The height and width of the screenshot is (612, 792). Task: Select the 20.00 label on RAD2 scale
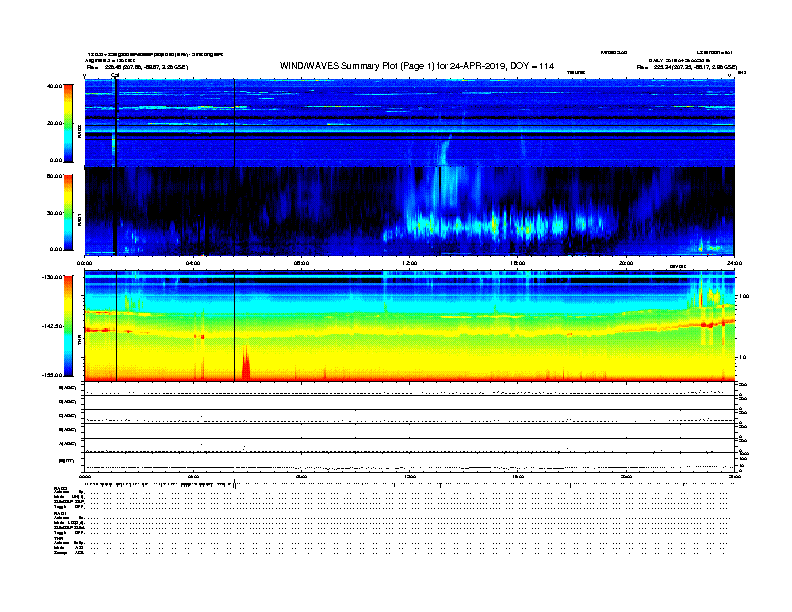pyautogui.click(x=54, y=123)
